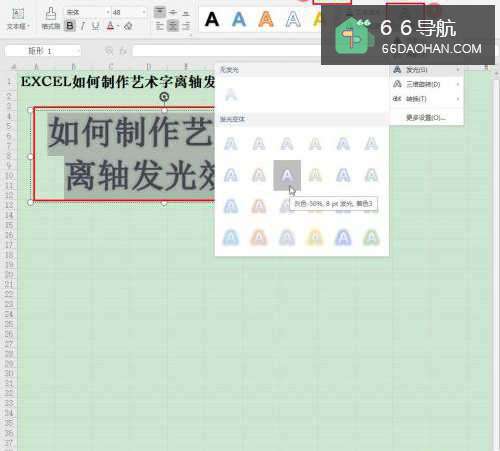Click the rotation handle above the text box
The height and width of the screenshot is (451, 500).
tap(164, 97)
